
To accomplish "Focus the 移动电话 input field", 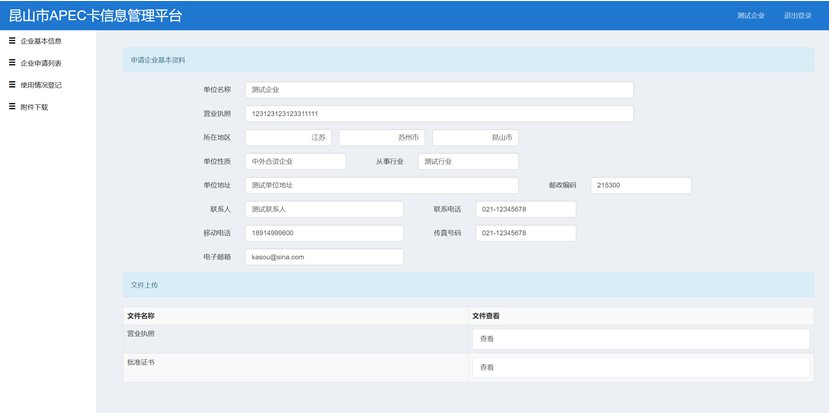I will [x=324, y=233].
